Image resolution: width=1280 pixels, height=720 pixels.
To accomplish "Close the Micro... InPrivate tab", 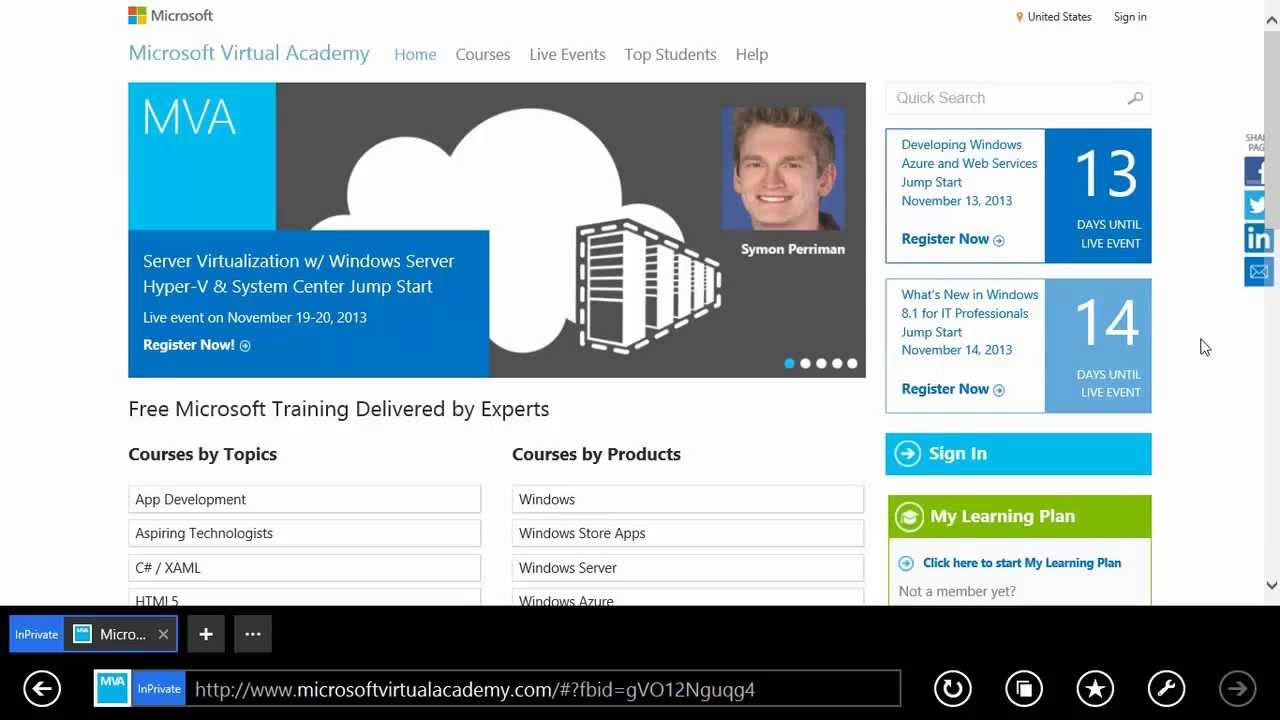I will coord(163,634).
